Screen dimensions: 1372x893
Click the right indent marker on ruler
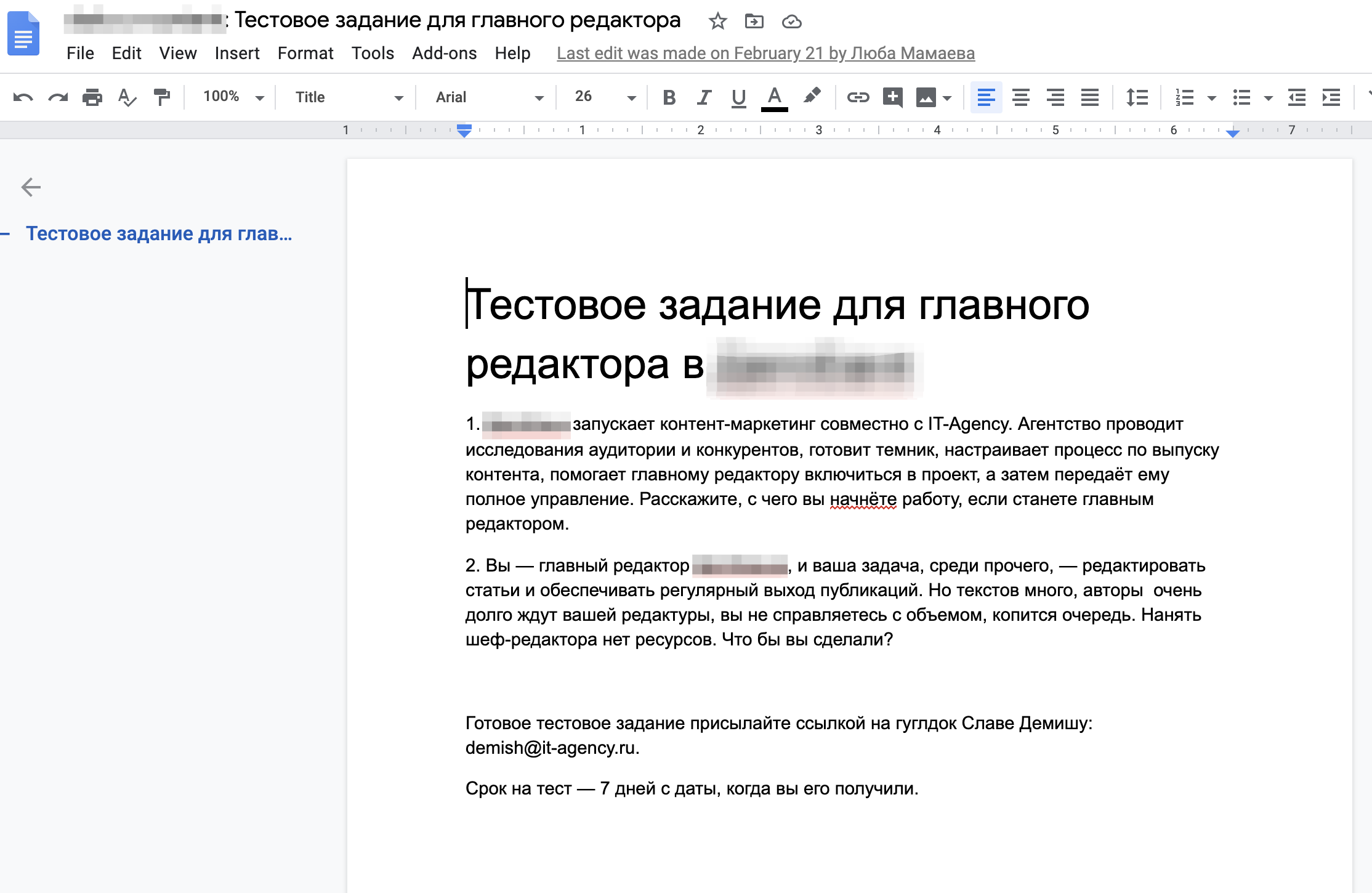(x=1232, y=133)
